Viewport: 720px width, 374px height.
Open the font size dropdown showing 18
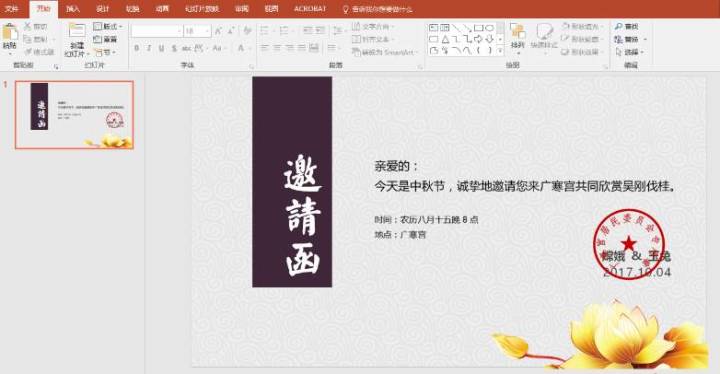click(x=197, y=31)
